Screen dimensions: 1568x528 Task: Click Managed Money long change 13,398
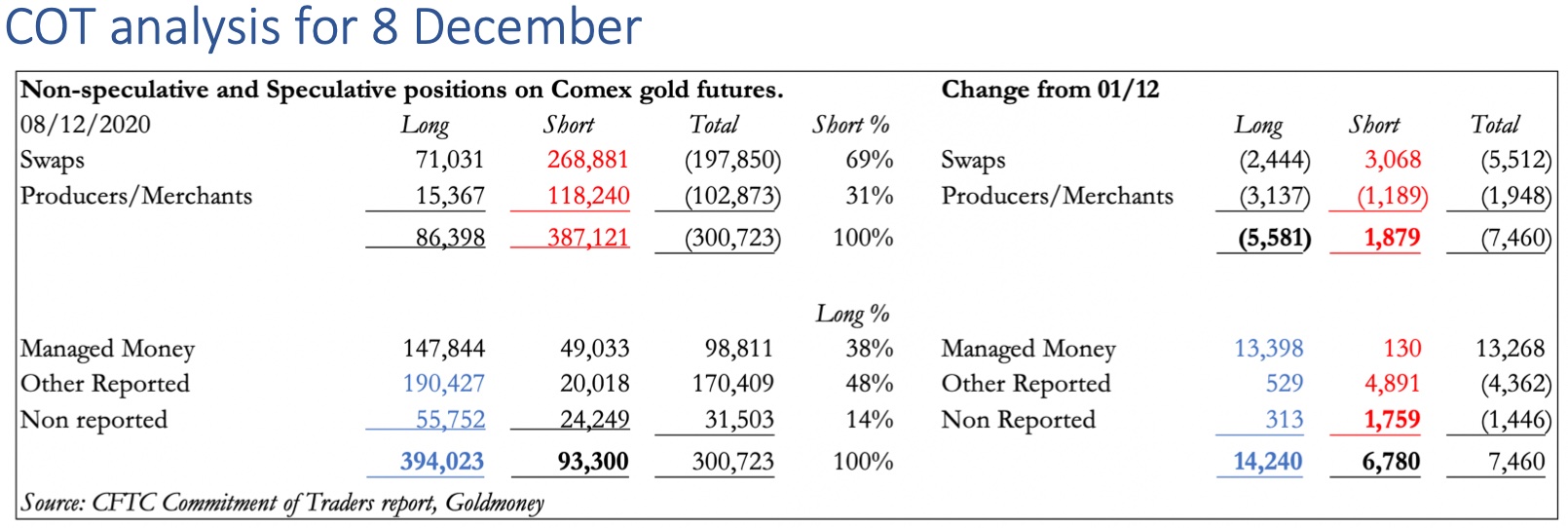tap(1268, 349)
